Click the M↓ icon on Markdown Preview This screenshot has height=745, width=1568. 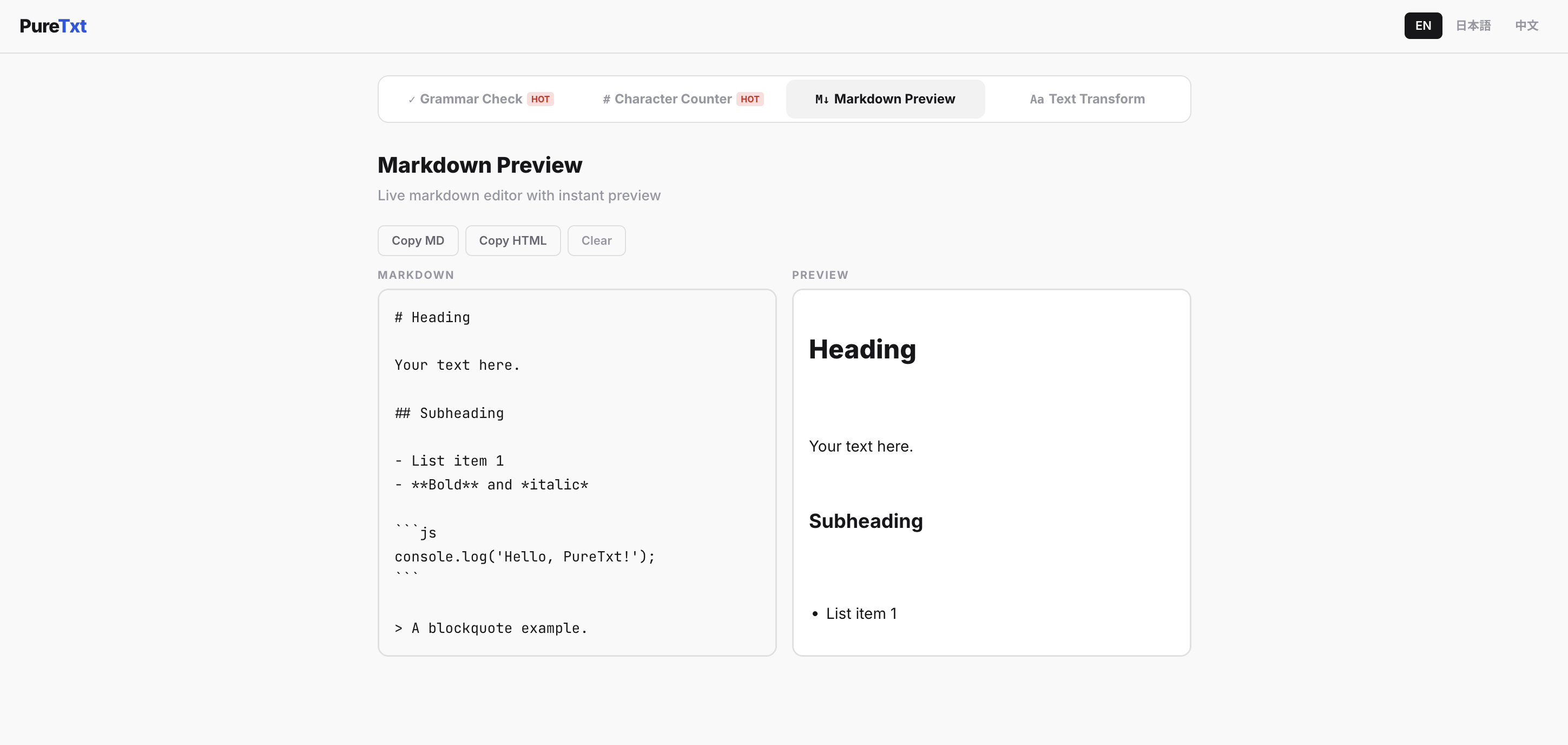822,99
